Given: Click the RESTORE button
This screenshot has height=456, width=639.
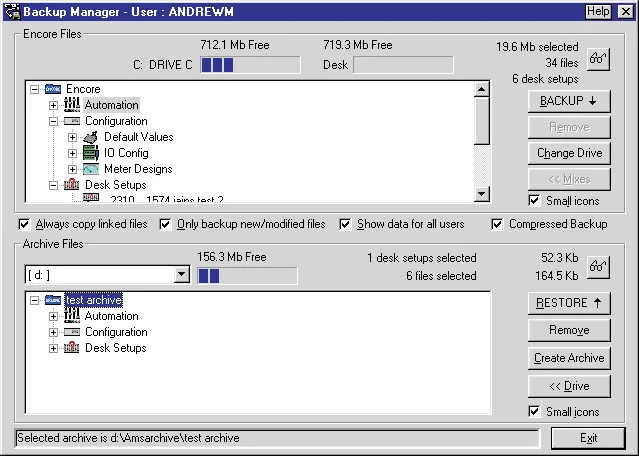Looking at the screenshot, I should click(x=569, y=303).
